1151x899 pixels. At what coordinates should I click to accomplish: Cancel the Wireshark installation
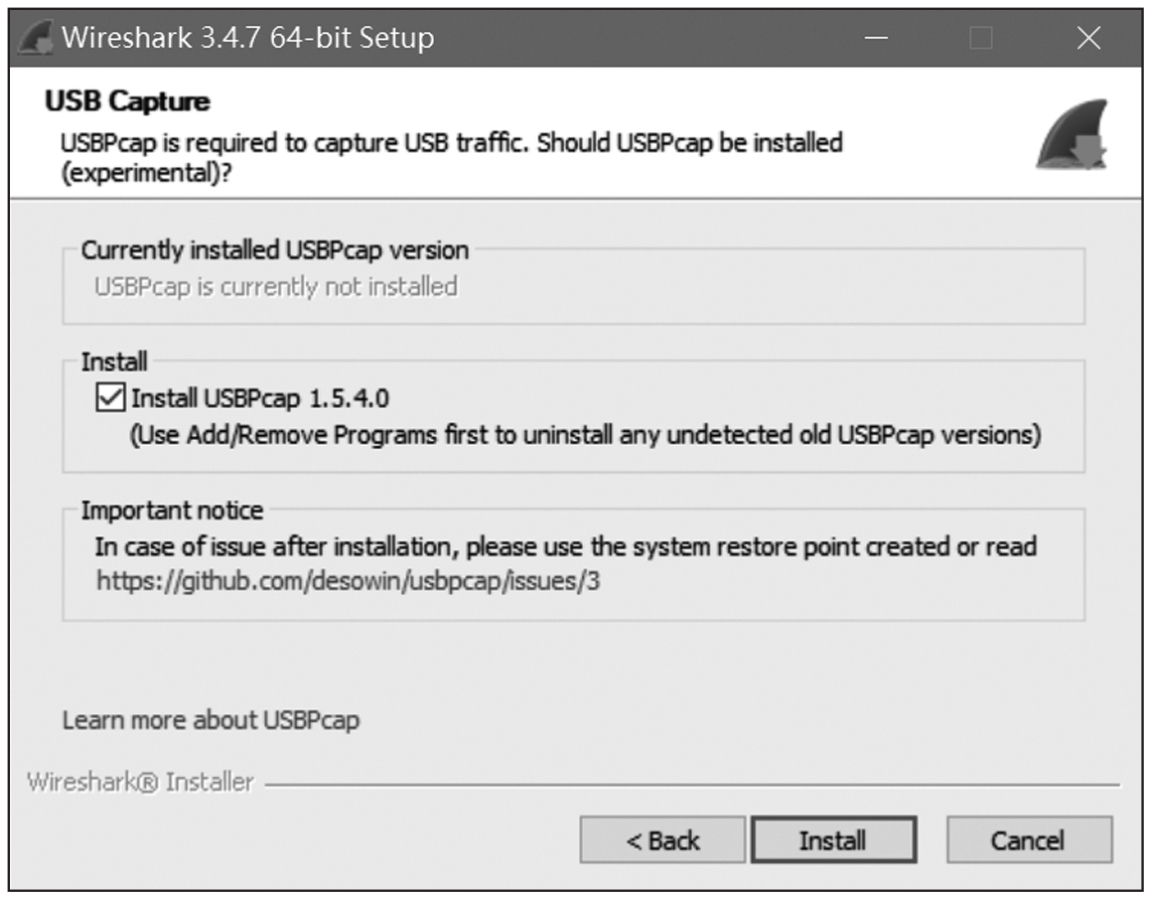click(x=1028, y=840)
